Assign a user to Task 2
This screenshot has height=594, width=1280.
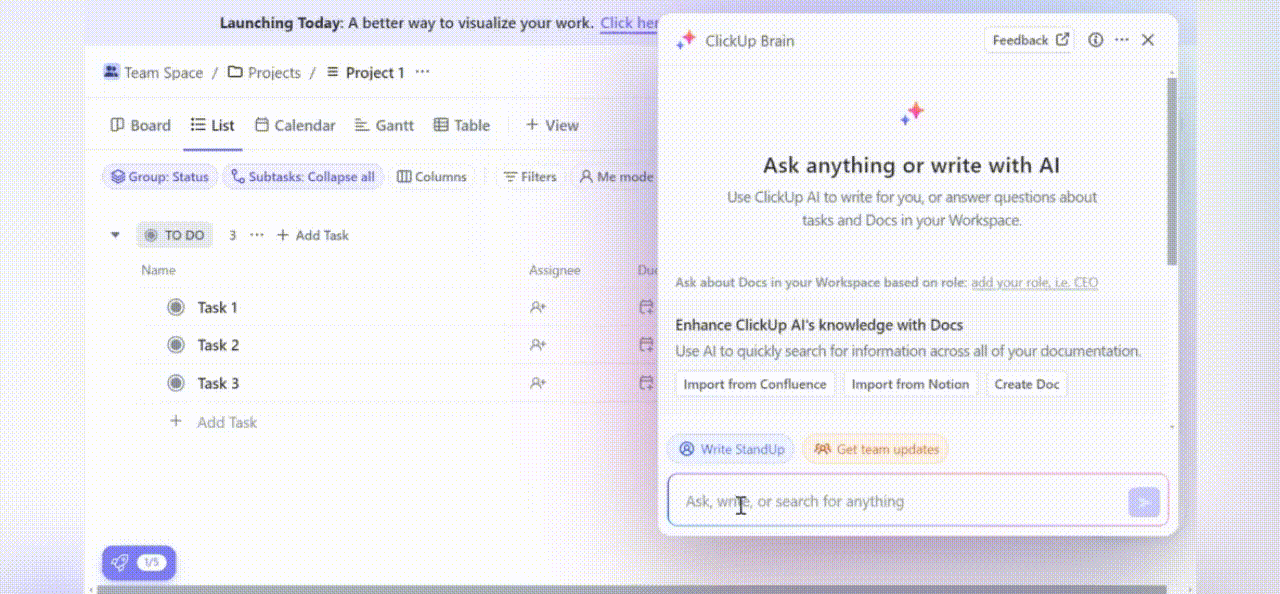click(x=538, y=346)
